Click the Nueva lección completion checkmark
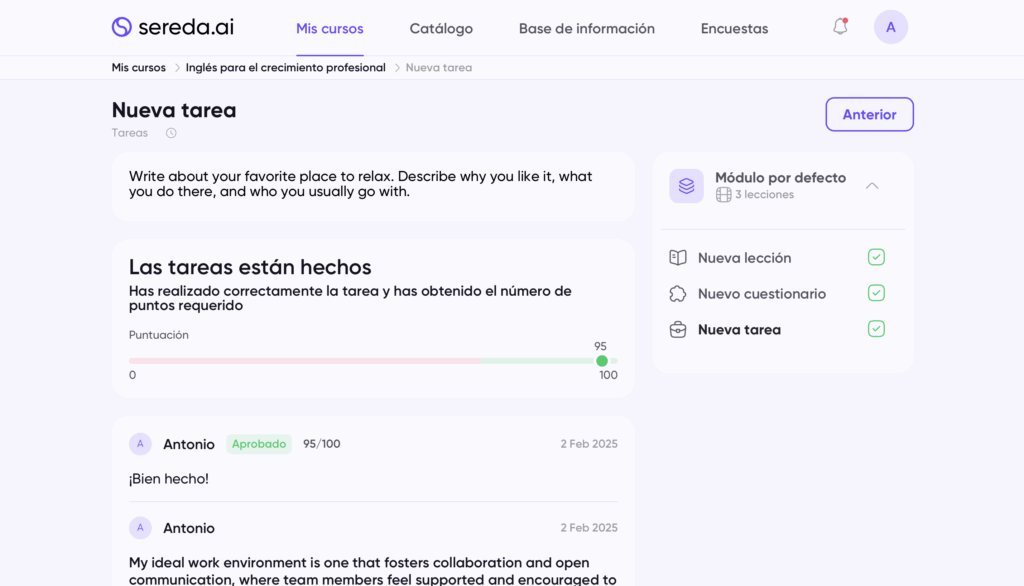Image resolution: width=1024 pixels, height=586 pixels. [876, 258]
